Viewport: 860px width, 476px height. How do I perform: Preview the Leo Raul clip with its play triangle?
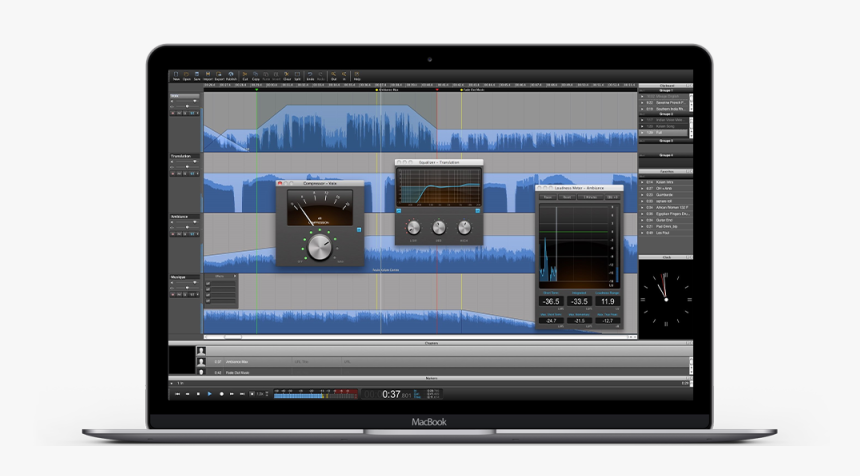[642, 233]
